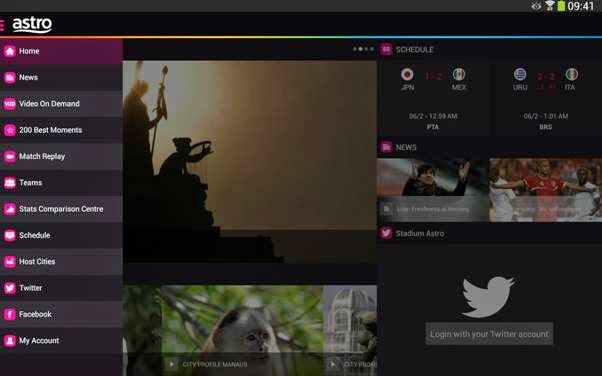Open the news story with red-shirt player
Screen dimensions: 602x376
(x=546, y=190)
